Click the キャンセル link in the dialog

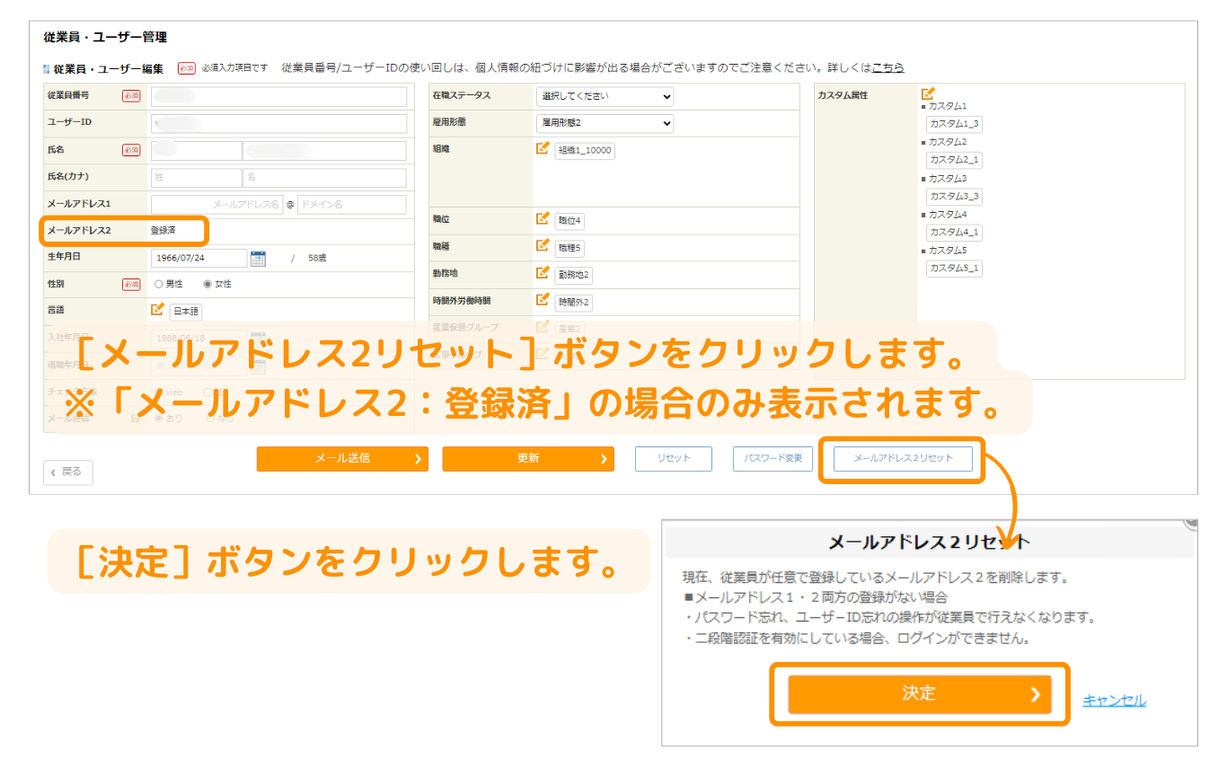tap(1114, 701)
